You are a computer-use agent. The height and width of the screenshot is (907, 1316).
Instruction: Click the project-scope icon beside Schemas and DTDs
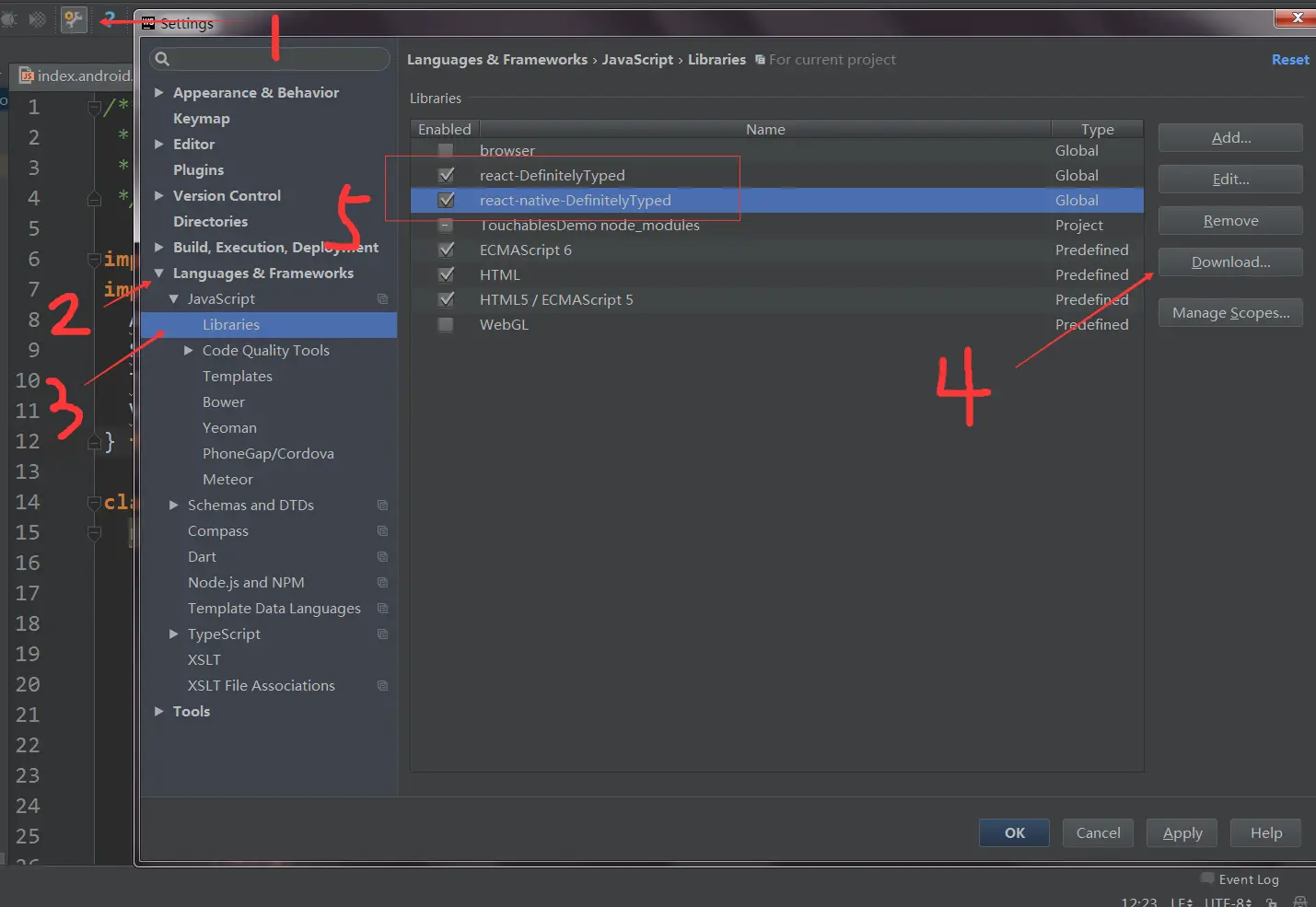[x=382, y=505]
